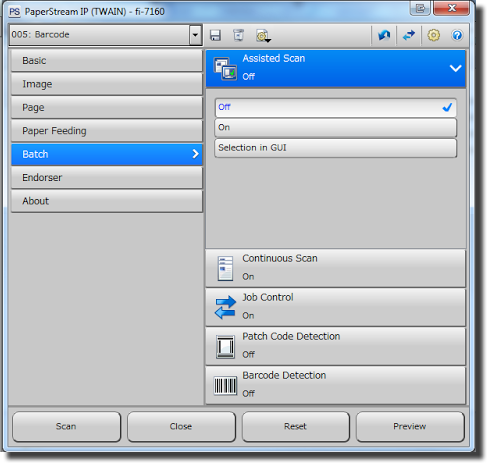Click the Close button

pos(181,427)
